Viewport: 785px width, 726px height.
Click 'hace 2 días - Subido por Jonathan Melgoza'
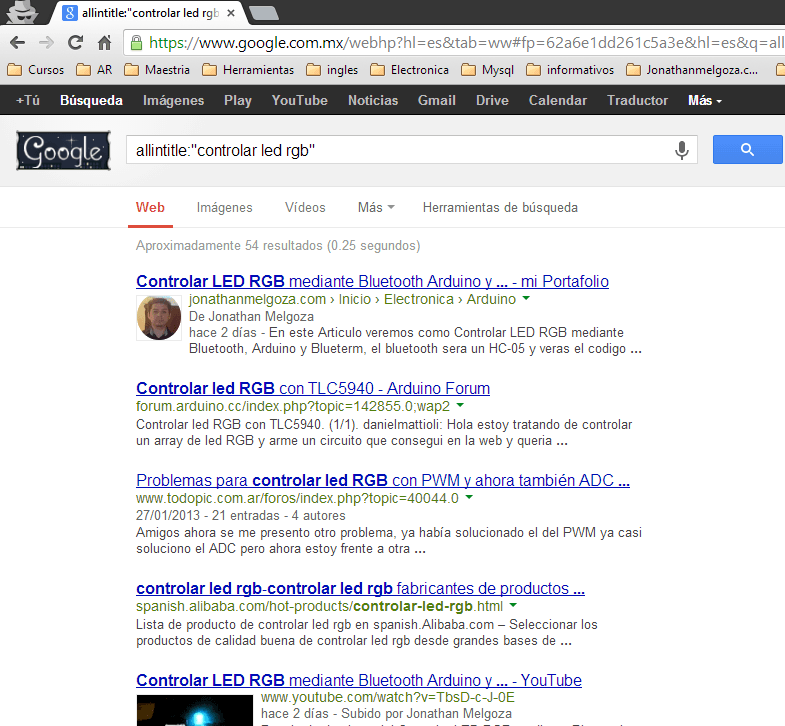[x=386, y=713]
